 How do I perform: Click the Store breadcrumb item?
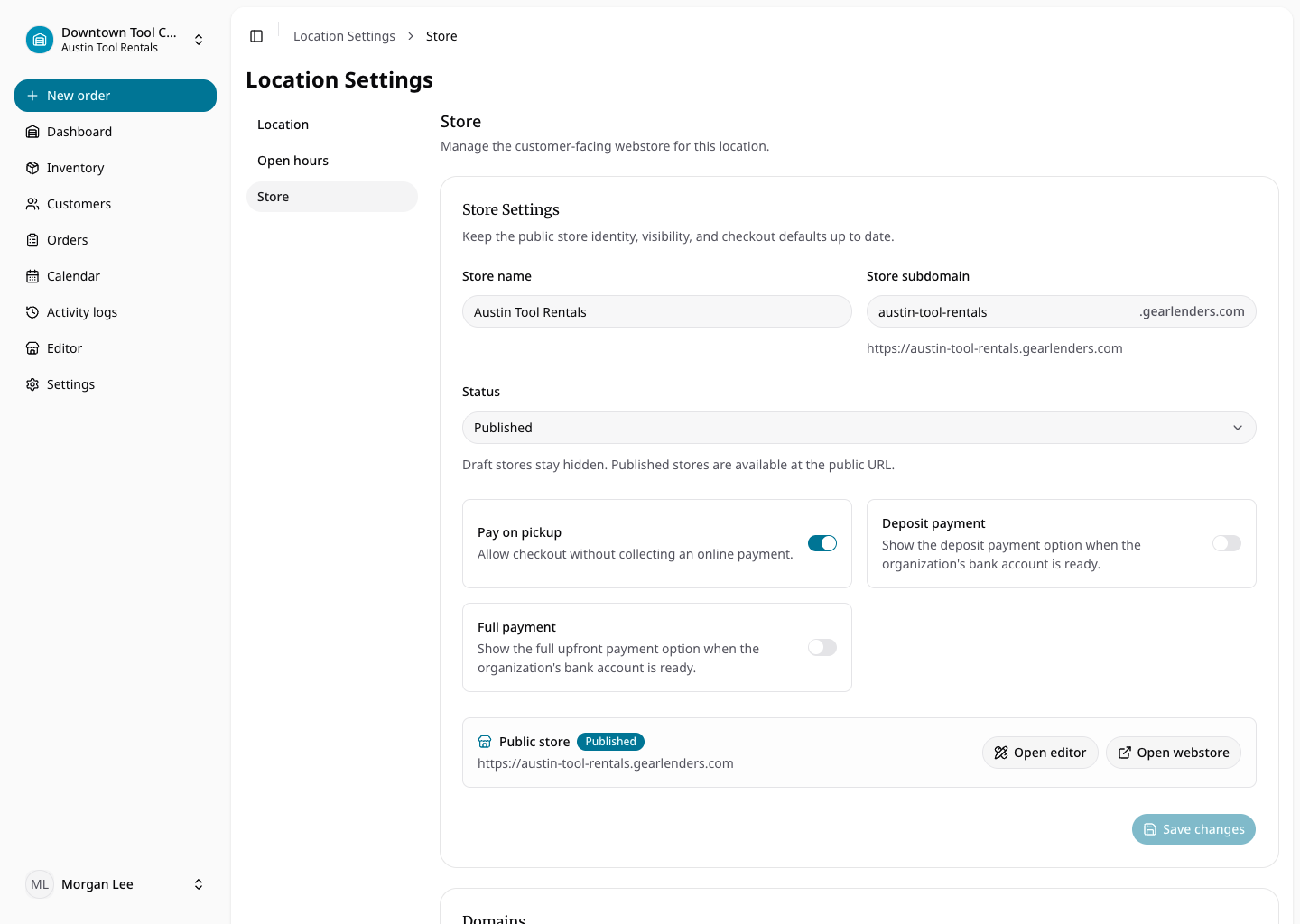click(441, 36)
